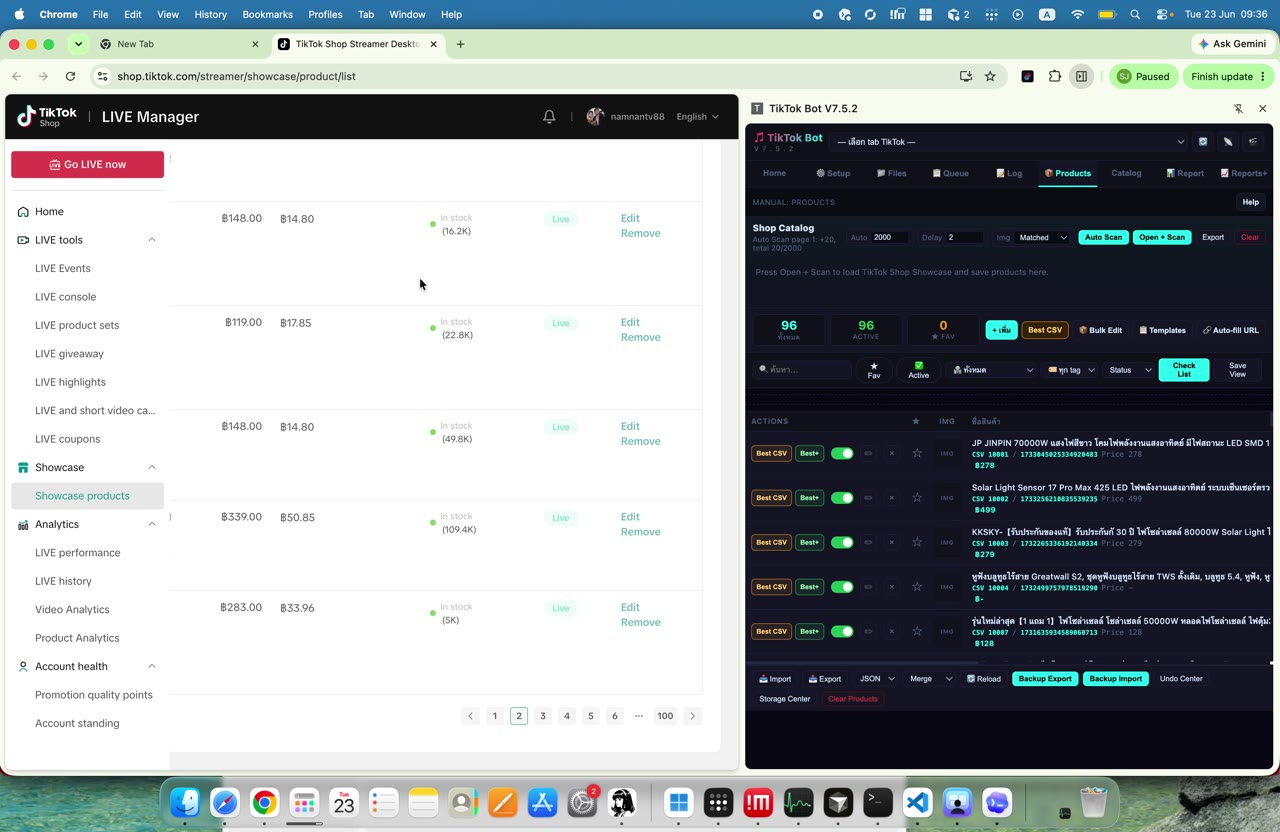Switch to the Setup tab
This screenshot has height=832, width=1280.
click(x=833, y=173)
